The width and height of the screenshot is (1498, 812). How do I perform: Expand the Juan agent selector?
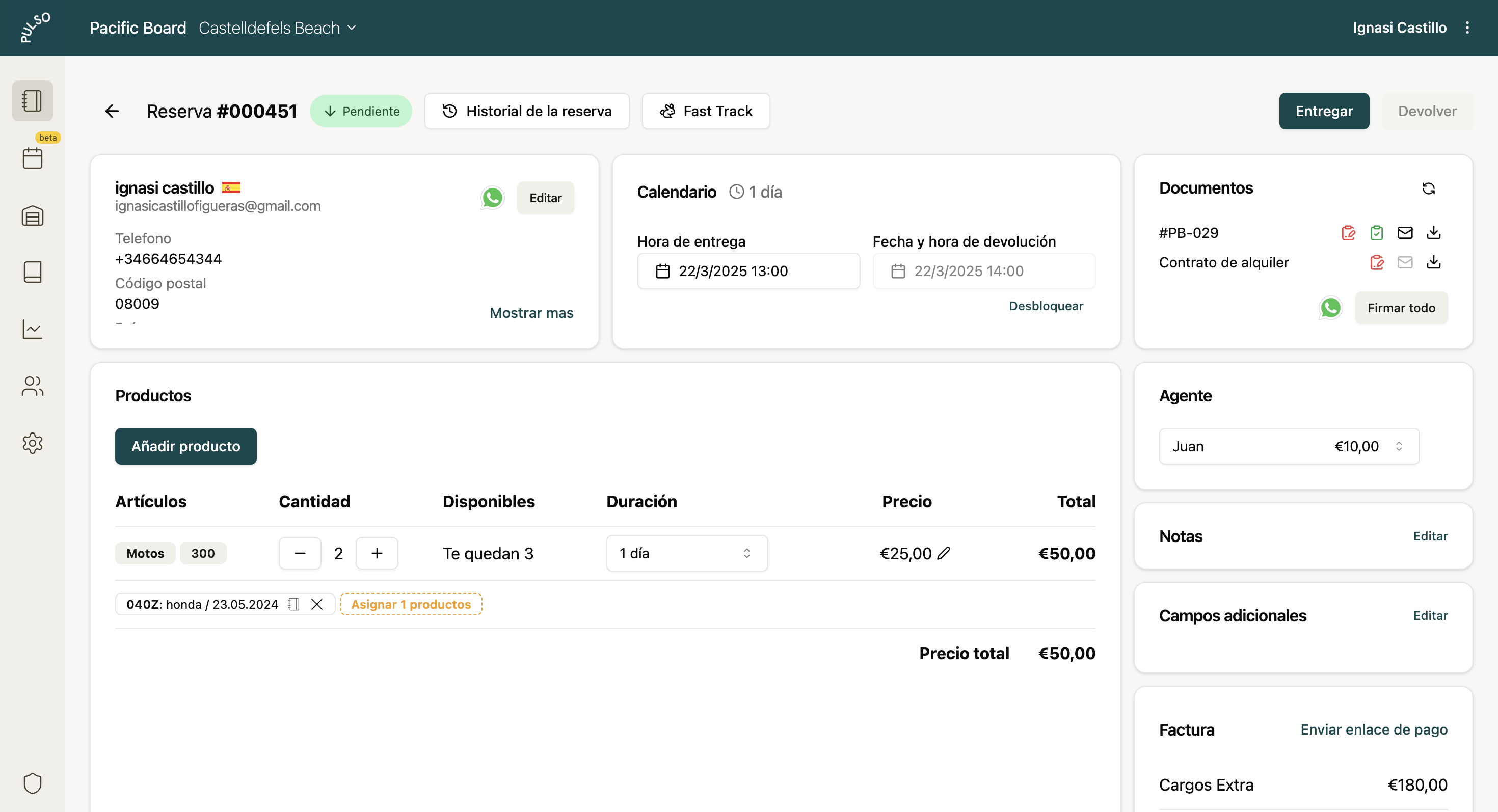tap(1399, 446)
